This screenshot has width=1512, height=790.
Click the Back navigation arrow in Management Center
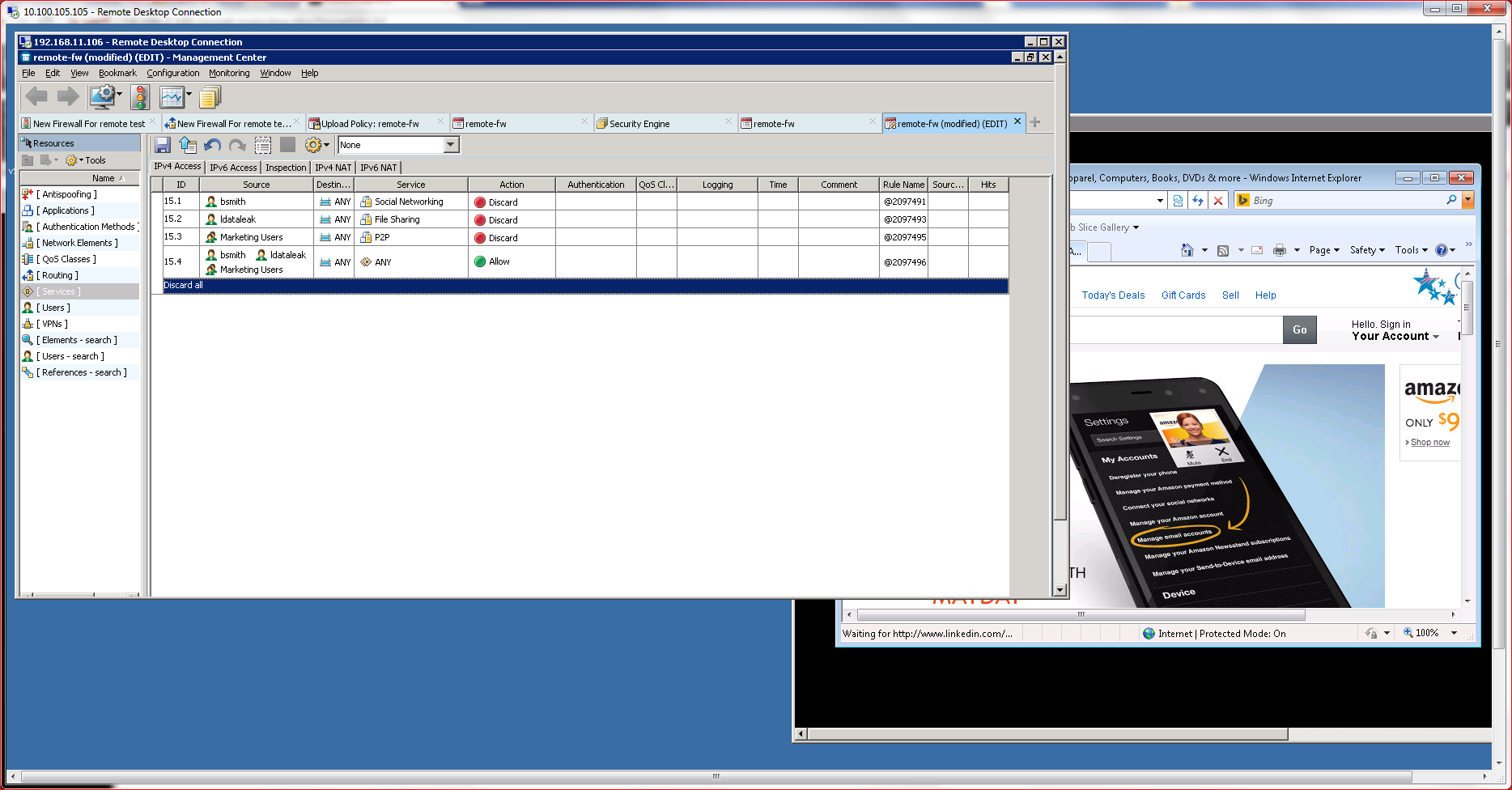click(x=36, y=97)
